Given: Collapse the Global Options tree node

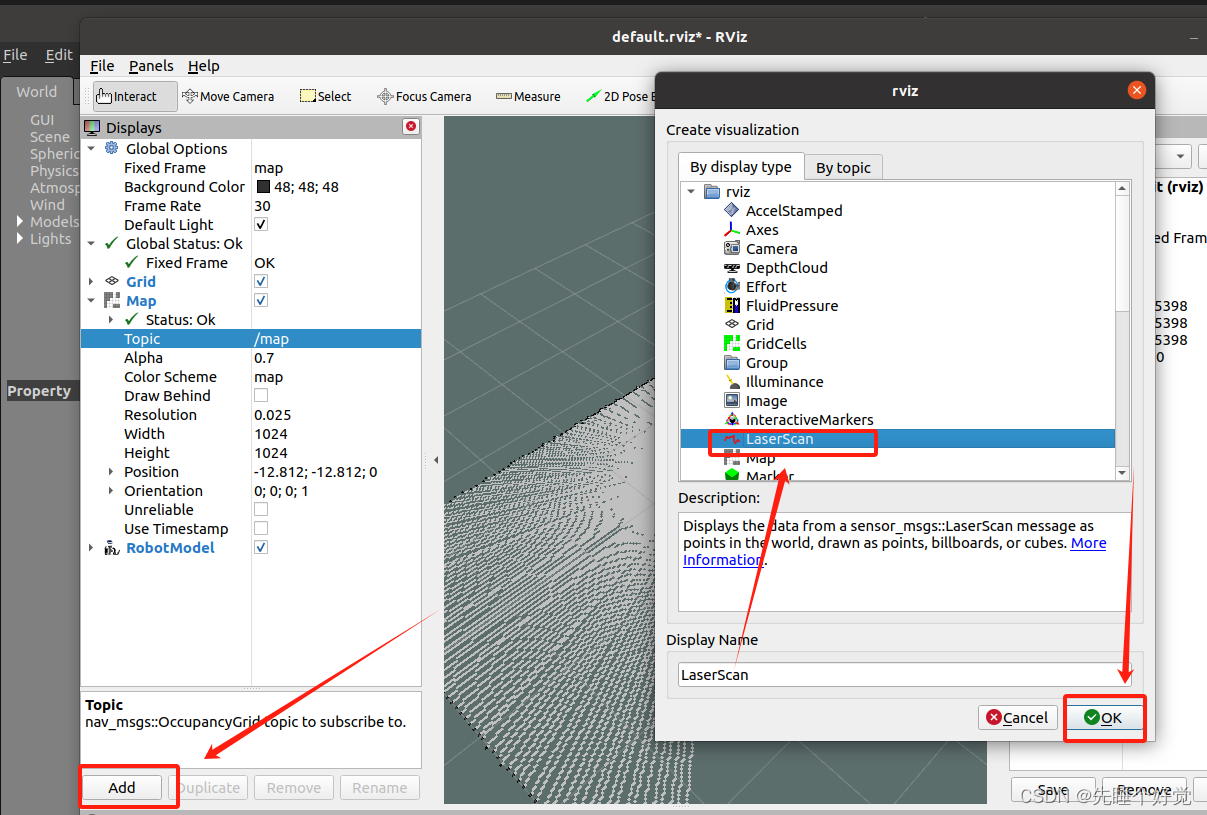Looking at the screenshot, I should tap(92, 148).
